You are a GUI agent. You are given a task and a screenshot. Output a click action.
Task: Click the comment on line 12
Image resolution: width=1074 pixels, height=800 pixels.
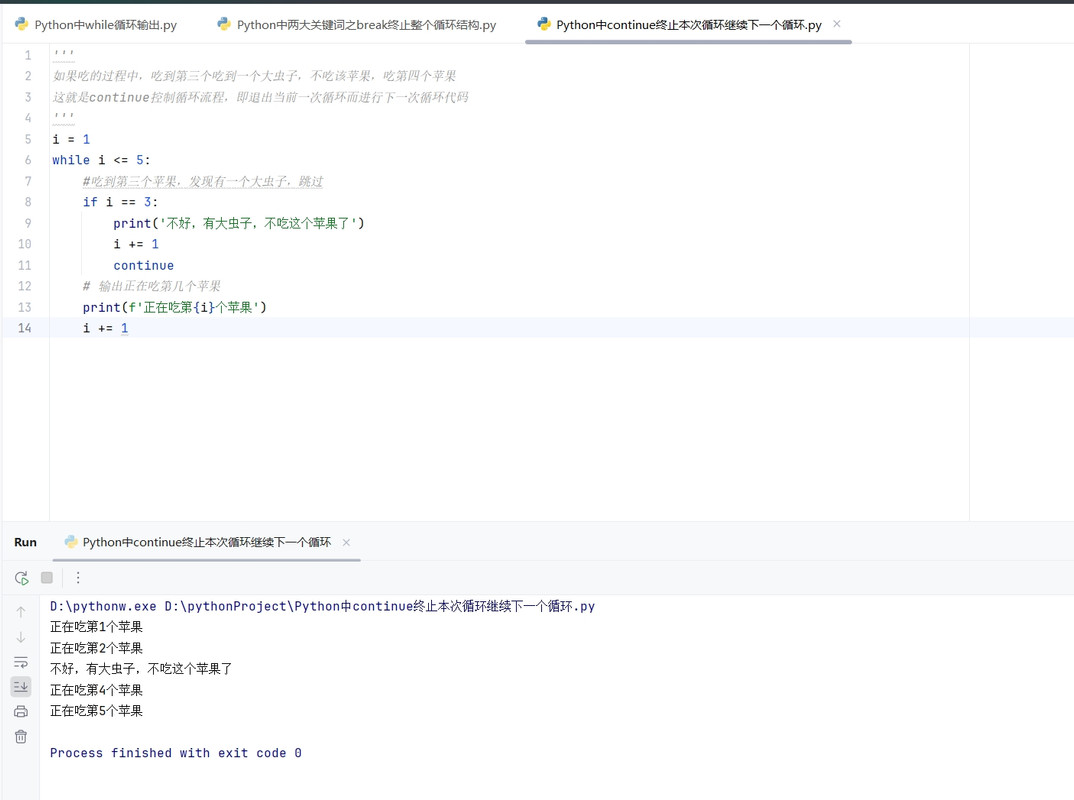tap(151, 286)
